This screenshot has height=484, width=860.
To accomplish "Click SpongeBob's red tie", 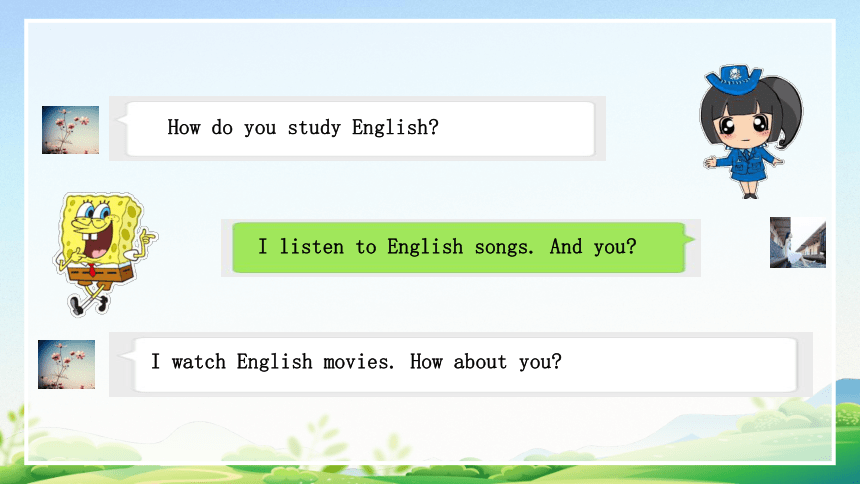I will (92, 269).
